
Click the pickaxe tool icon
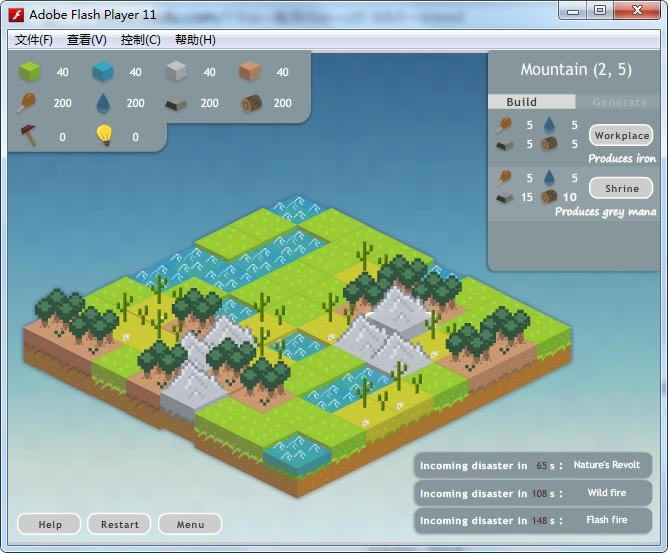click(29, 136)
